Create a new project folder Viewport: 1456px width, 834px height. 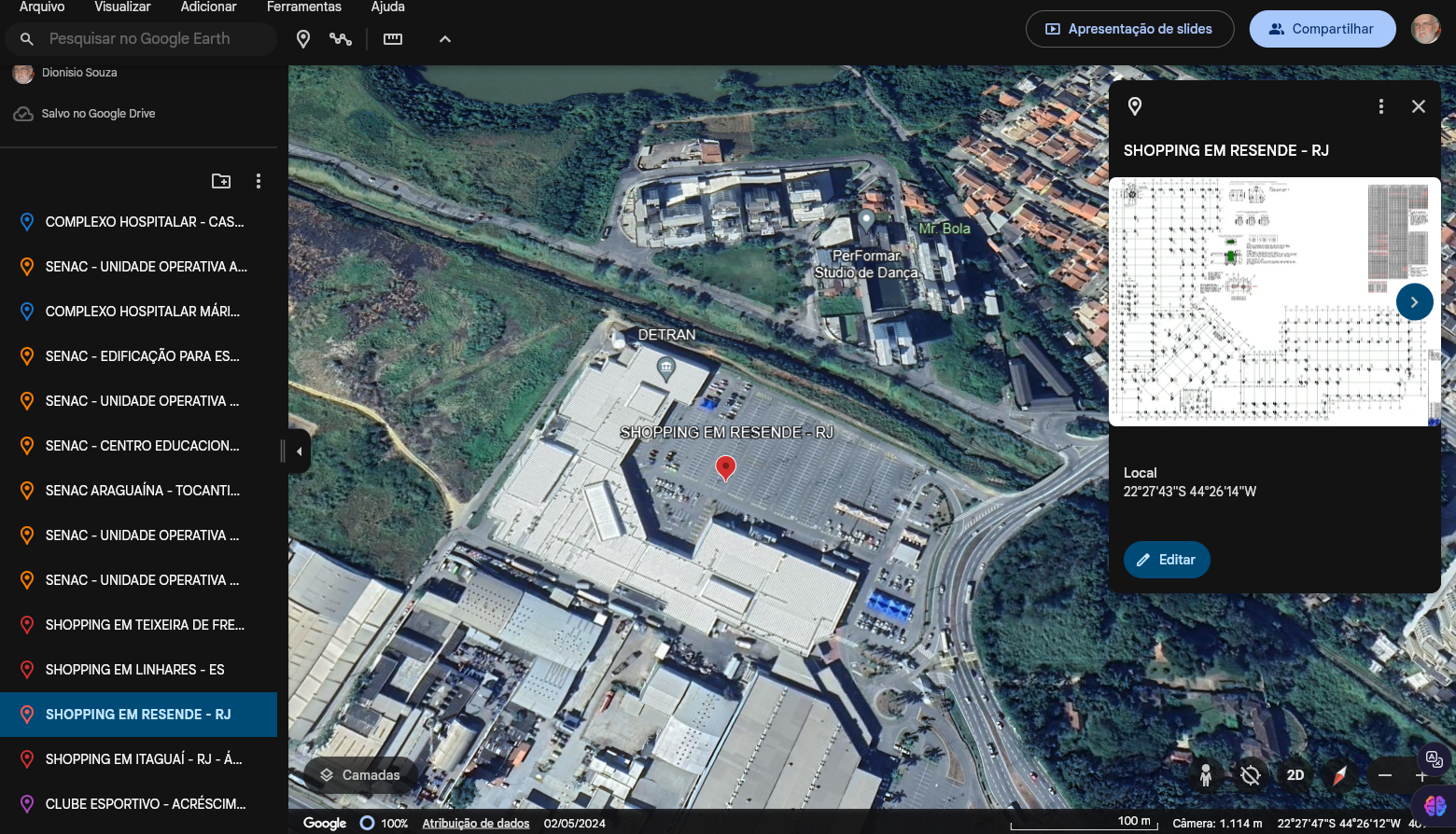pyautogui.click(x=220, y=180)
